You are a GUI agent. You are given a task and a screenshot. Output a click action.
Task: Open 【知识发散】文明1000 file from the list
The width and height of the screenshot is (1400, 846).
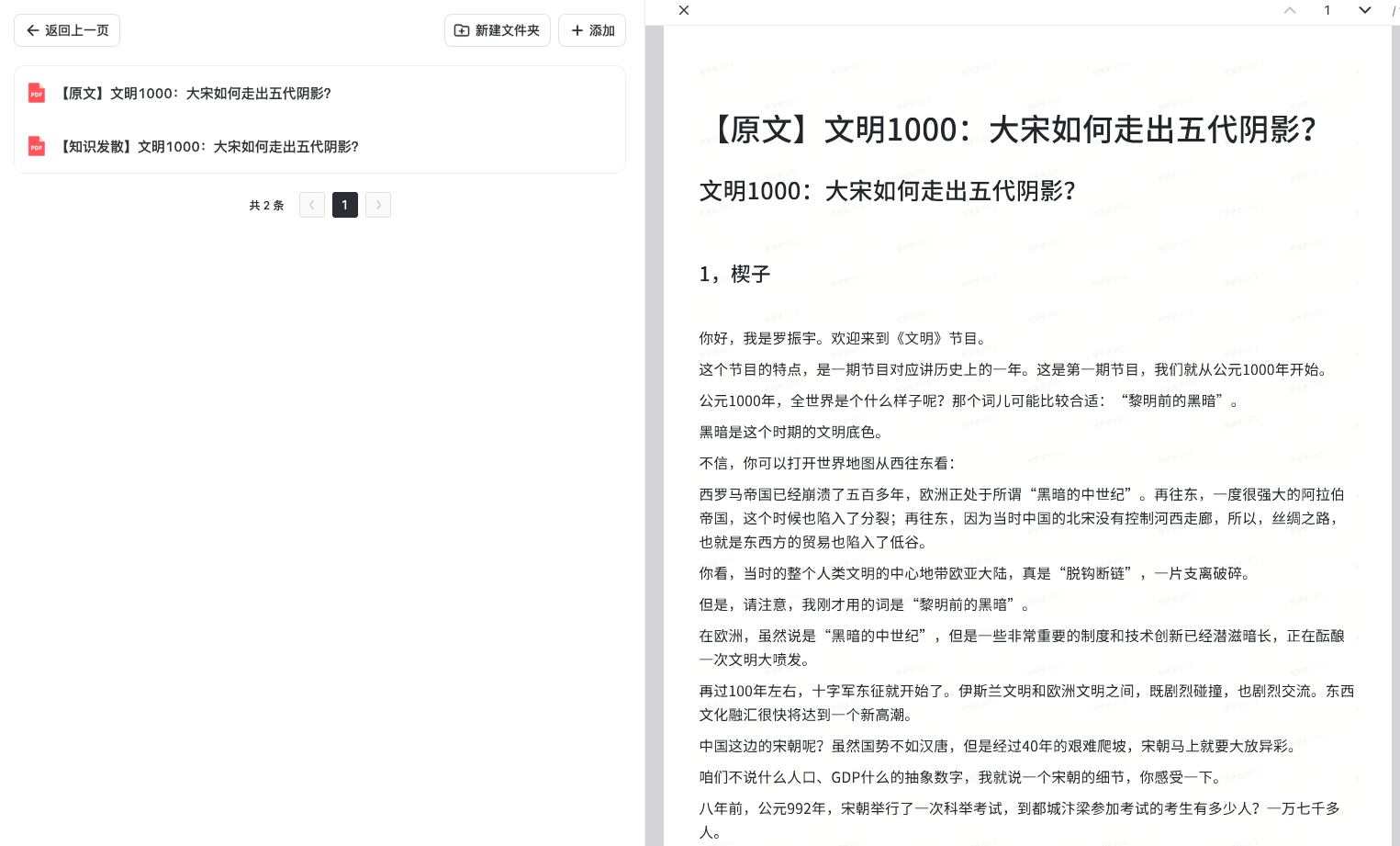point(208,146)
